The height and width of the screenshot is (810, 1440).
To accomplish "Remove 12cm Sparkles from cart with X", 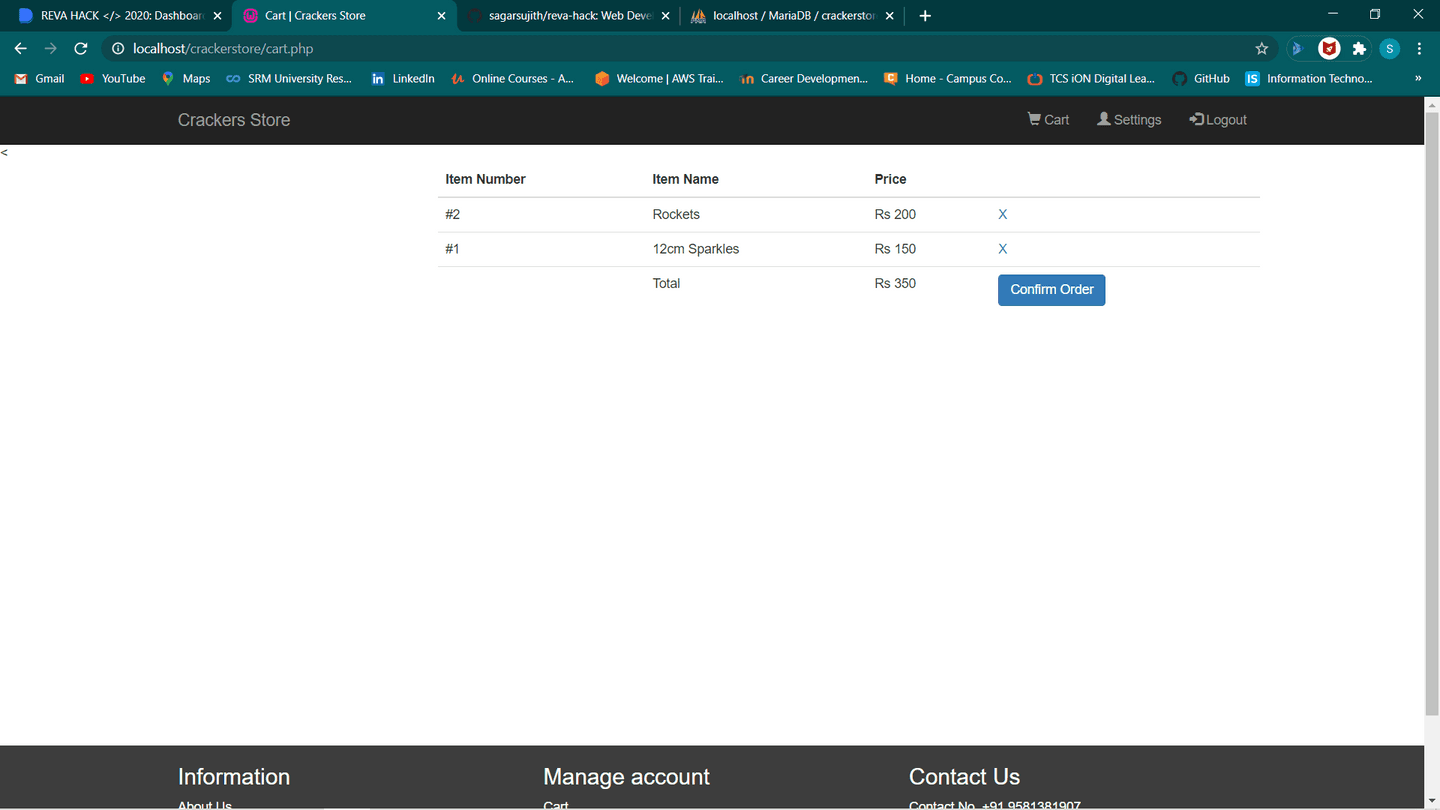I will click(1003, 249).
